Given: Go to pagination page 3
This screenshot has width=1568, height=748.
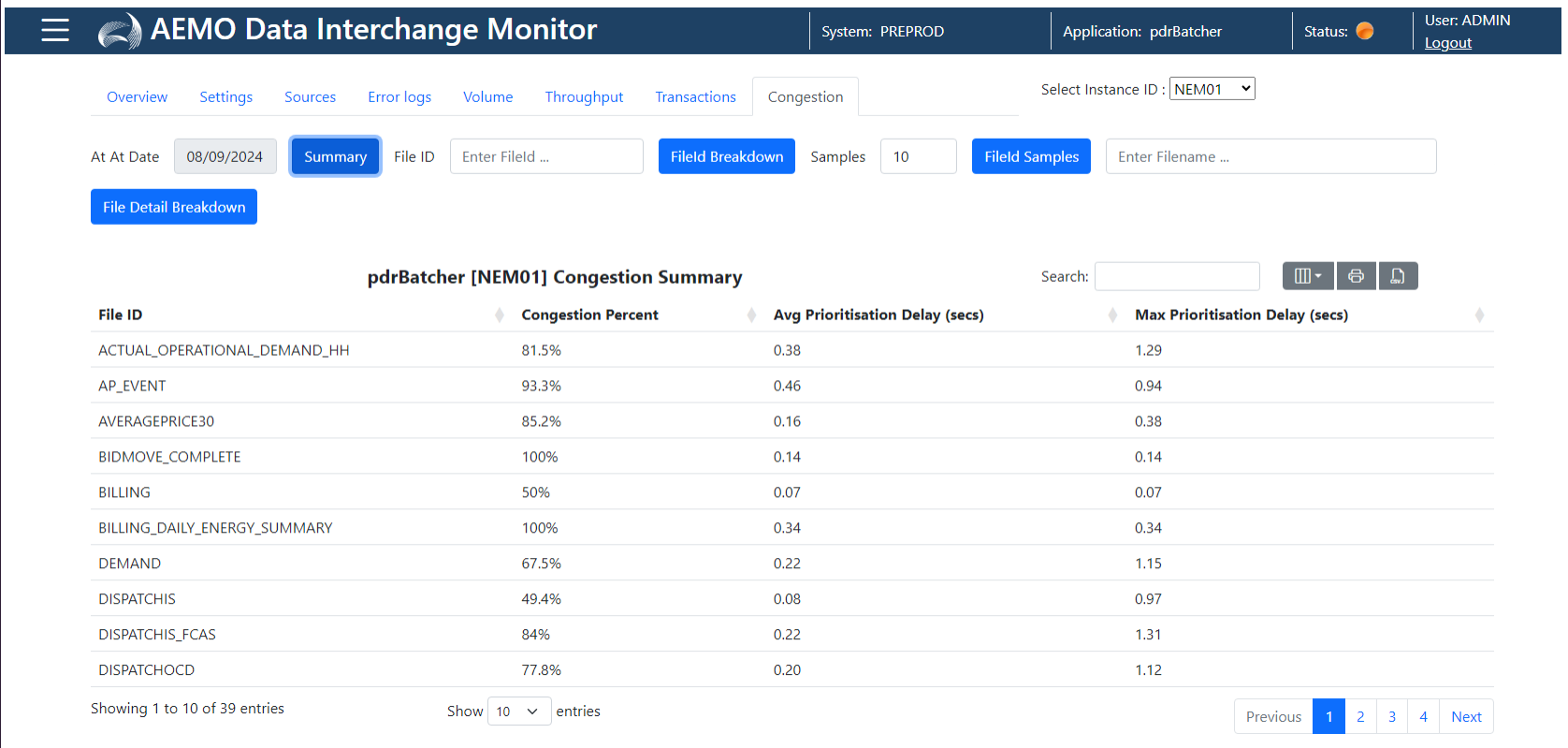Looking at the screenshot, I should (x=1392, y=716).
